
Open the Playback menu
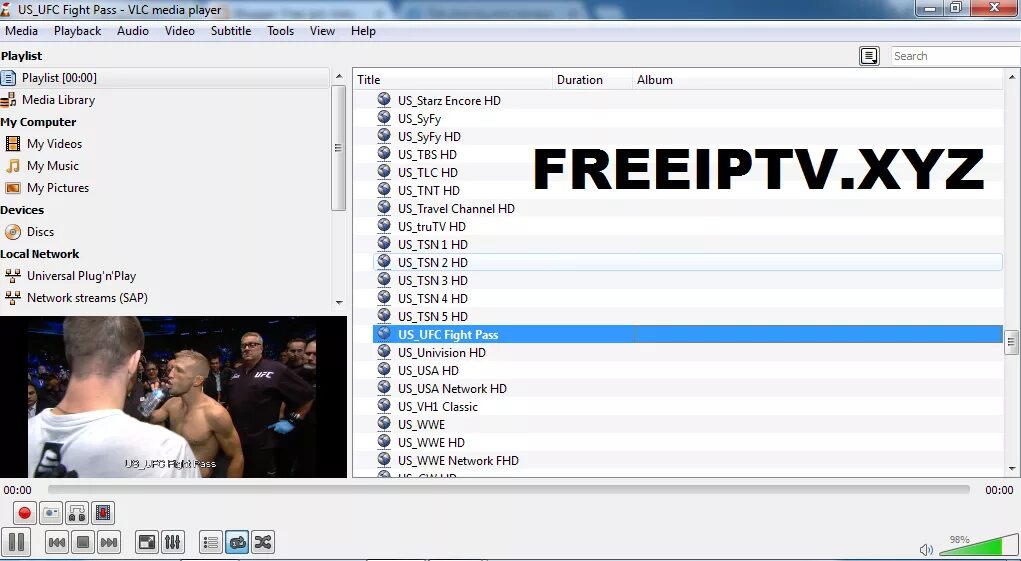77,31
